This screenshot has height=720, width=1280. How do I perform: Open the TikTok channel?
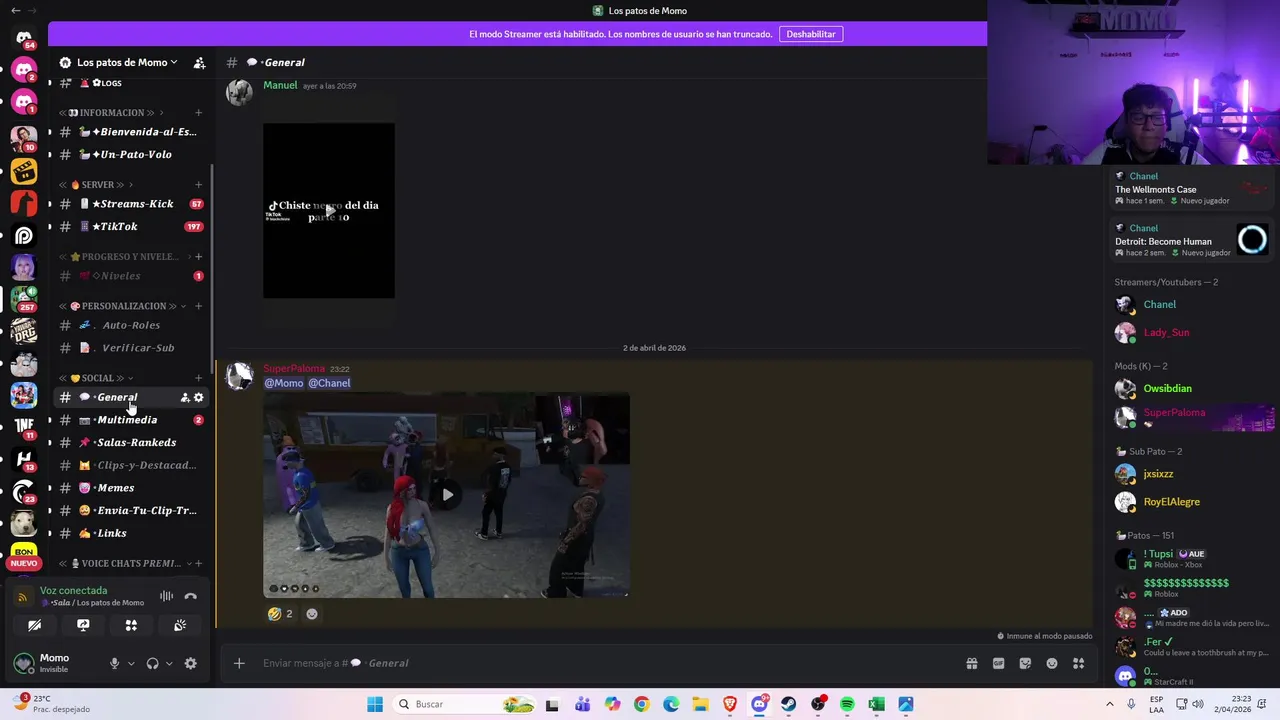(x=131, y=226)
